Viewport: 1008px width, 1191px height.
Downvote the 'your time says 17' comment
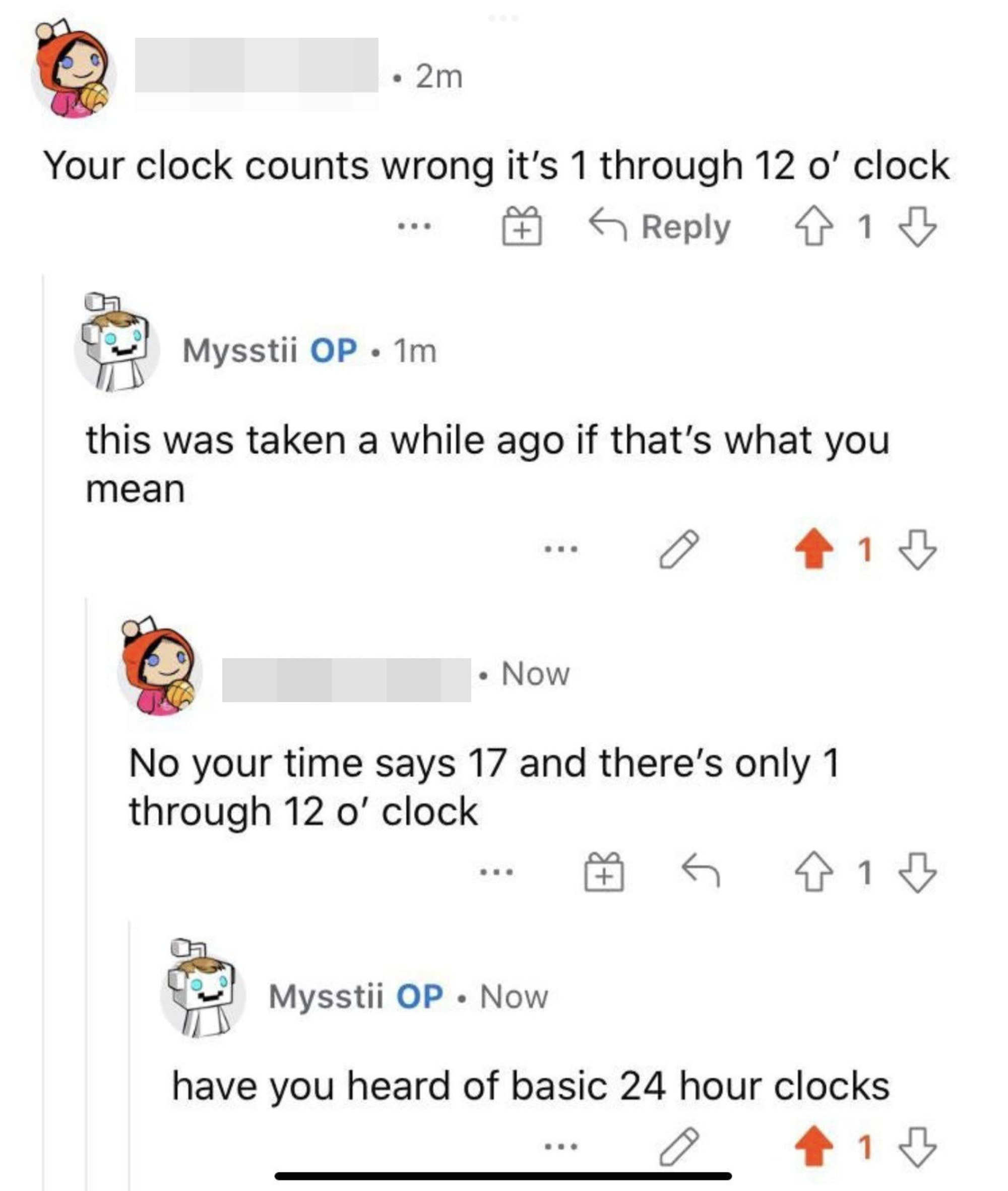tap(918, 872)
